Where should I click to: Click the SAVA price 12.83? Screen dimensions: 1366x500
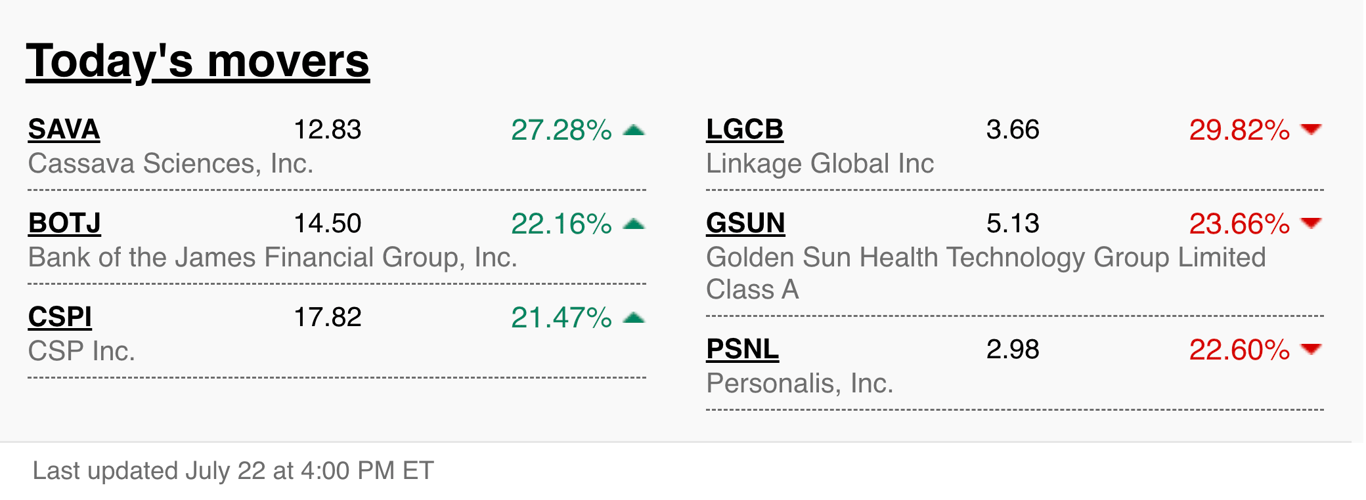point(327,130)
